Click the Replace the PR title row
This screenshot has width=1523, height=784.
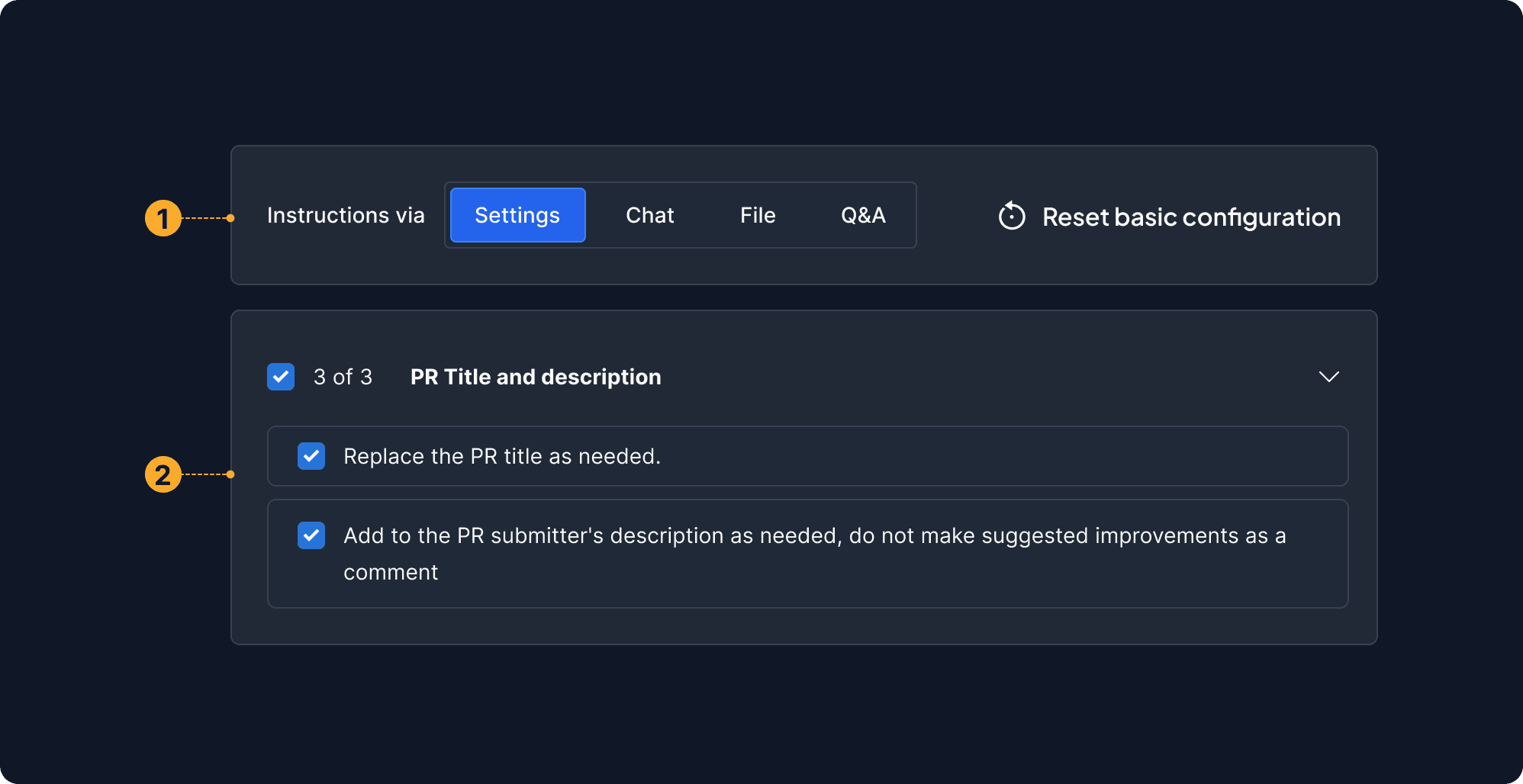[916, 456]
